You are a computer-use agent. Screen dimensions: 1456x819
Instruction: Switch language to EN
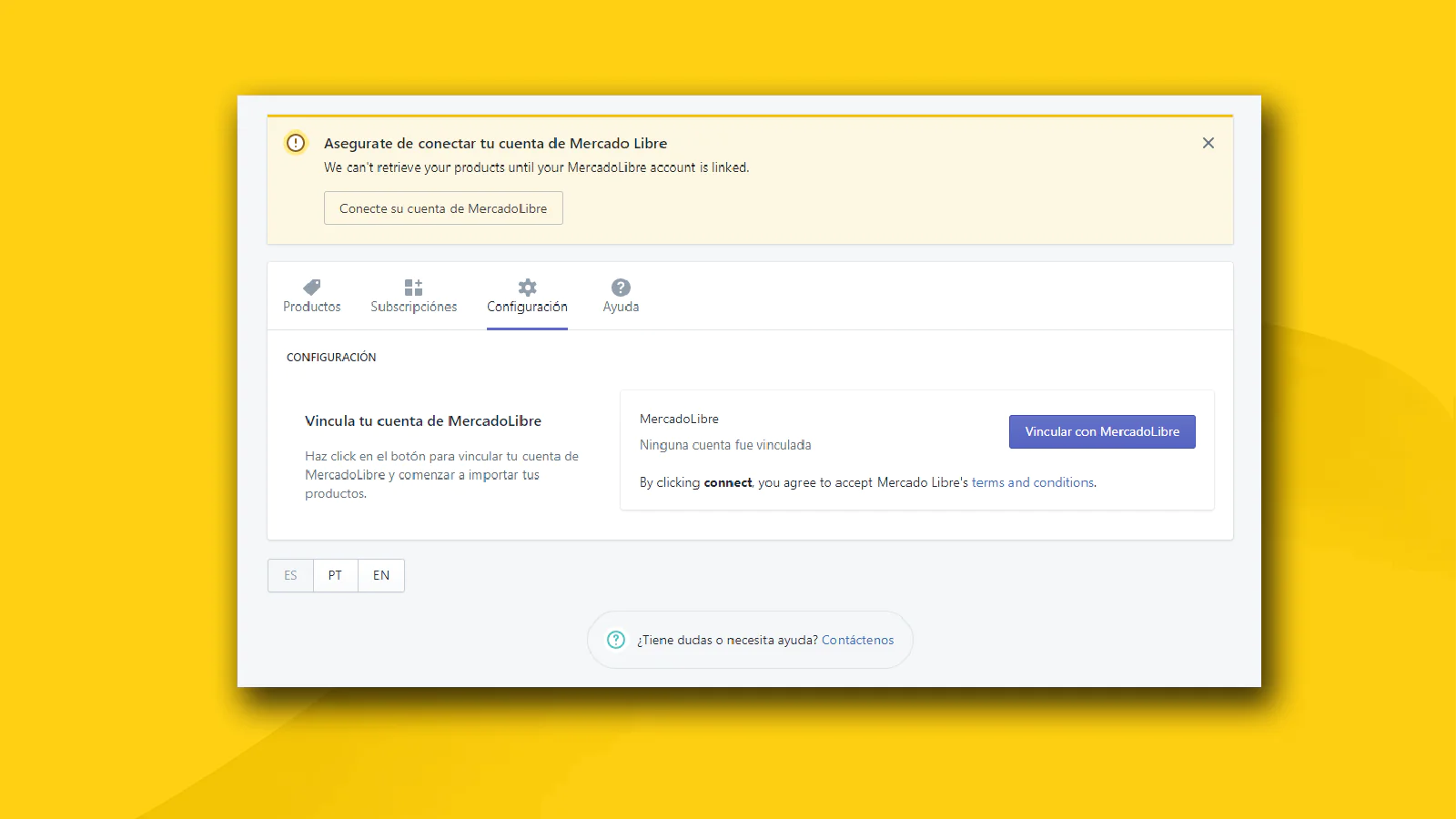[x=381, y=575]
